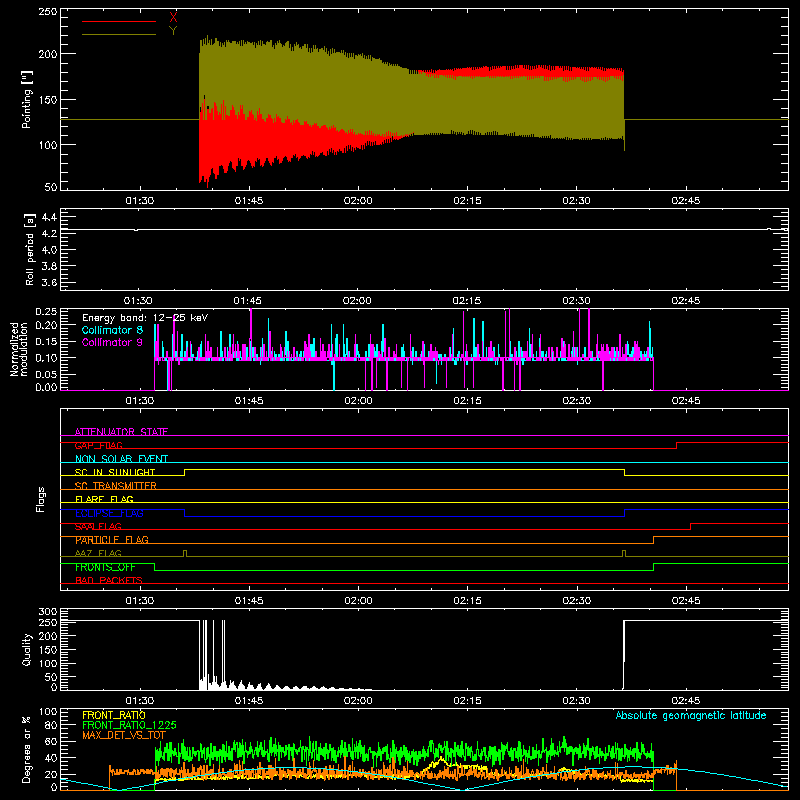This screenshot has height=800, width=800.
Task: Click the 'Degrees or %' axis title
Action: 27,749
